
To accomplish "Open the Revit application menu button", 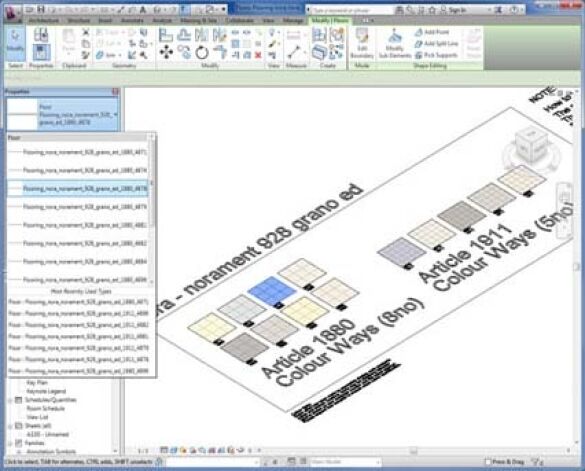I will coord(12,13).
